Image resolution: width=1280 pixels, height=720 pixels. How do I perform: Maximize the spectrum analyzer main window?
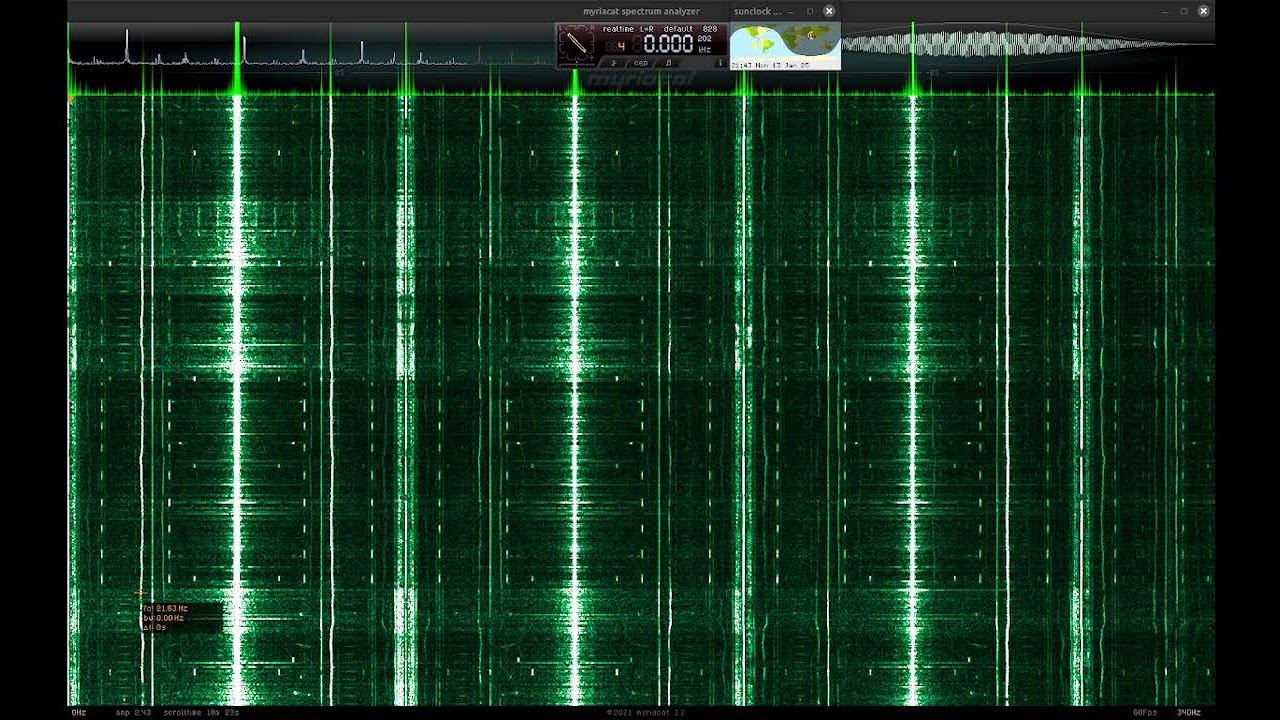pyautogui.click(x=1184, y=11)
